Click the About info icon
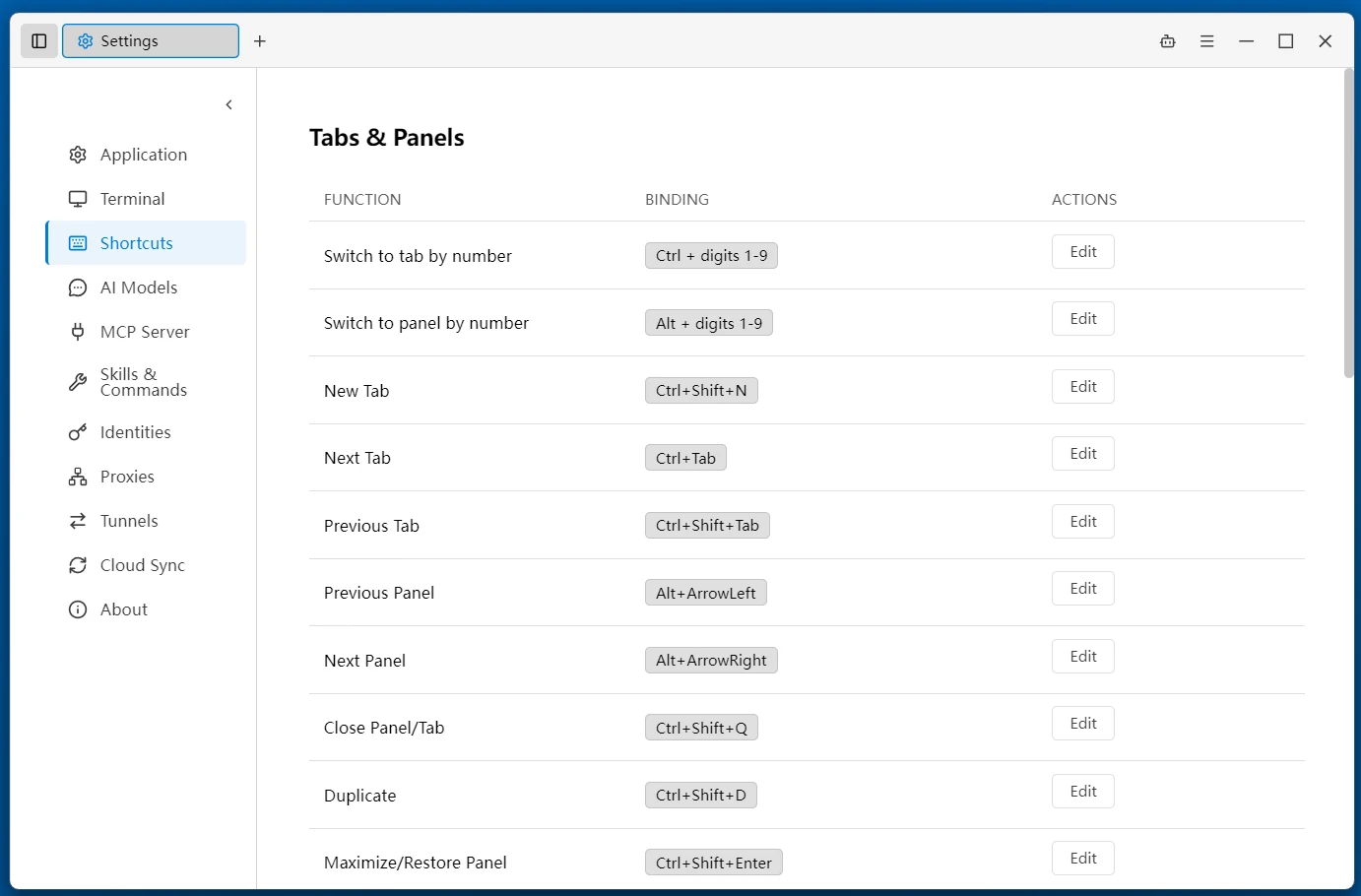The image size is (1361, 896). click(78, 609)
